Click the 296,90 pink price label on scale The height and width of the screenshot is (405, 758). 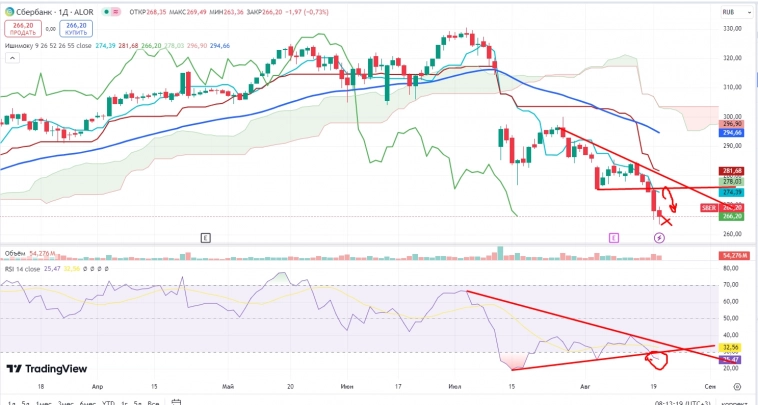tap(733, 124)
